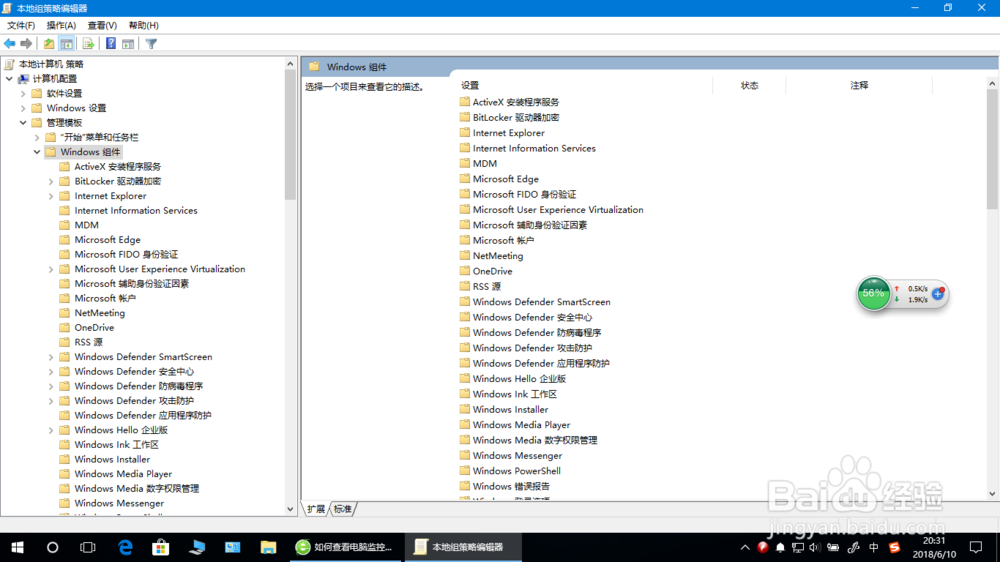Collapse the 计算机配置 tree node

tap(9, 78)
